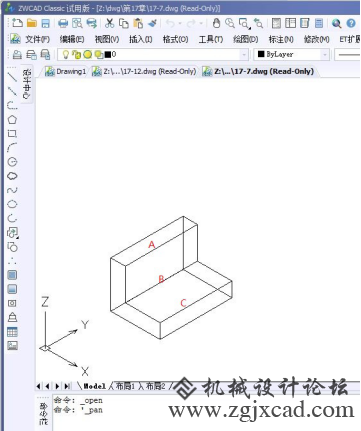This screenshot has height=431, width=361.
Task: Switch to the 布局1 layout tab
Action: (x=125, y=386)
